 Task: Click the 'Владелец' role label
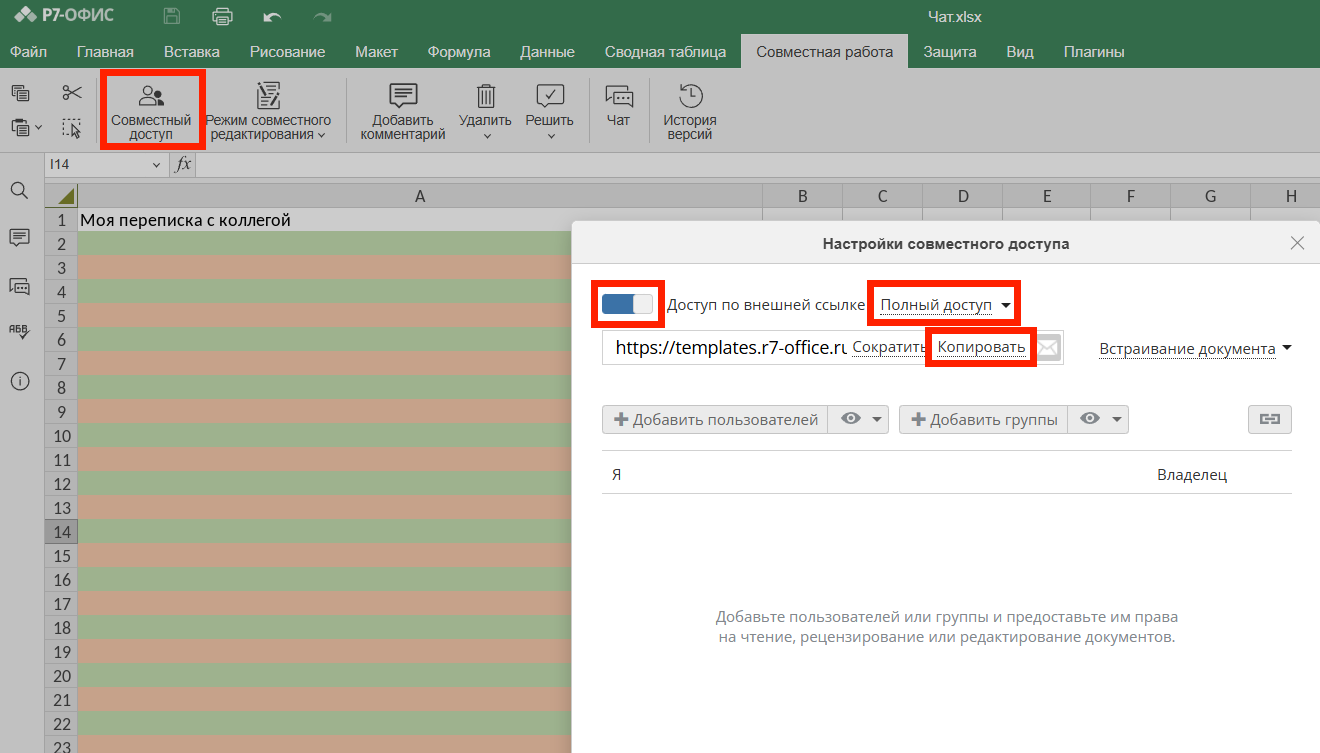coord(1192,474)
